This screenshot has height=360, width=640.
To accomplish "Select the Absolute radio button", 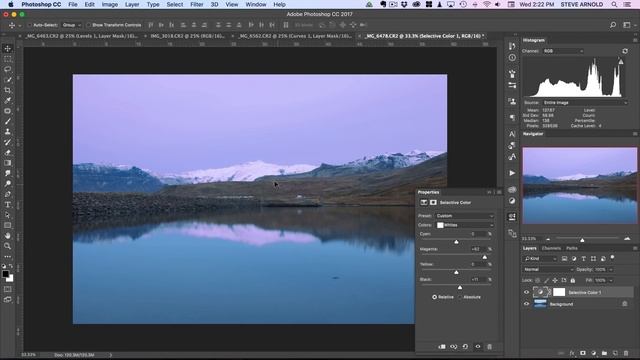I will 460,297.
